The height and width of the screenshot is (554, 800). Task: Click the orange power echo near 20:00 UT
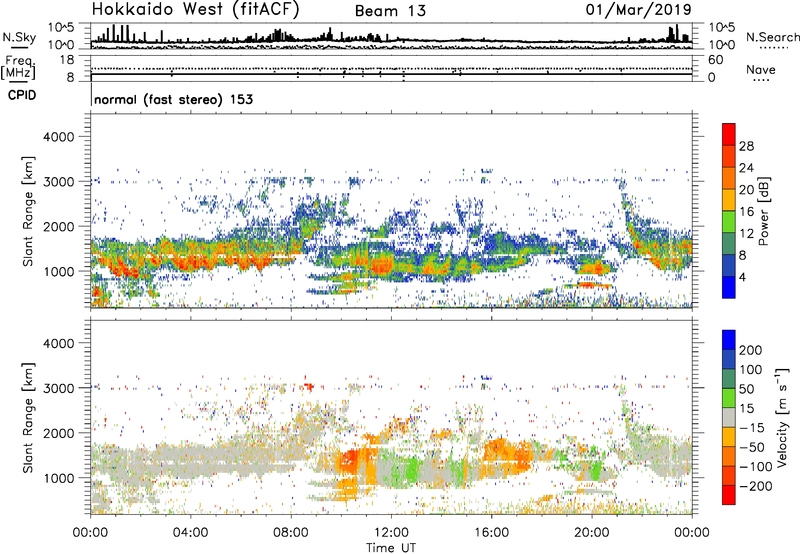pos(592,267)
